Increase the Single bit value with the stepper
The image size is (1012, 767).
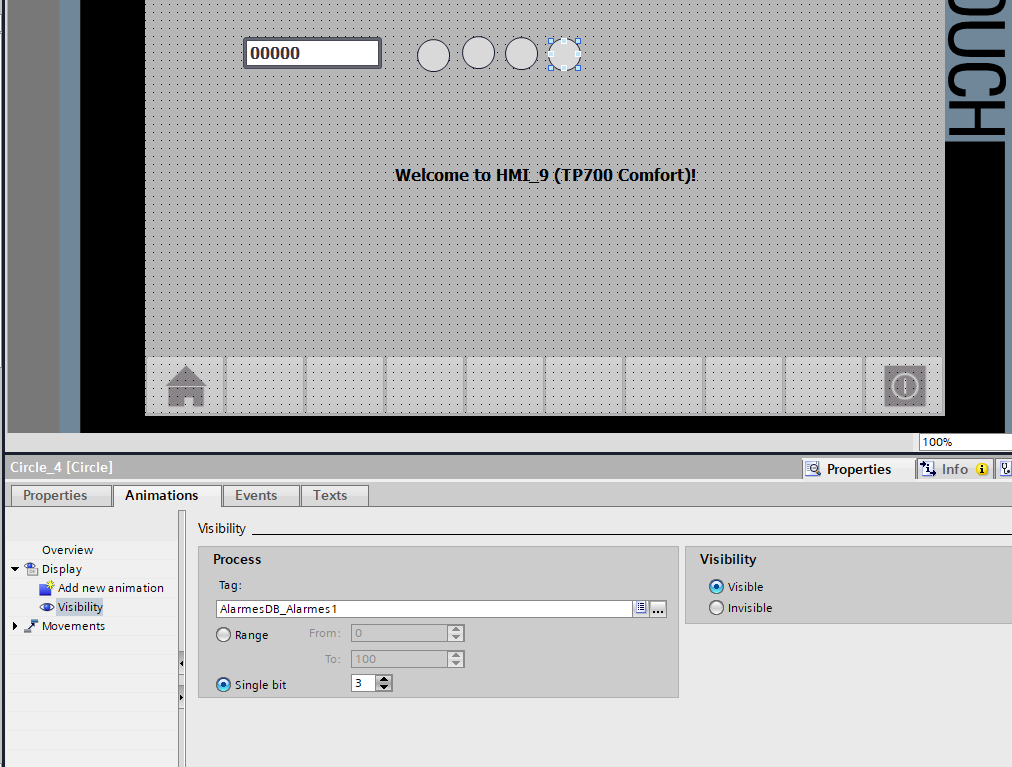pos(385,679)
